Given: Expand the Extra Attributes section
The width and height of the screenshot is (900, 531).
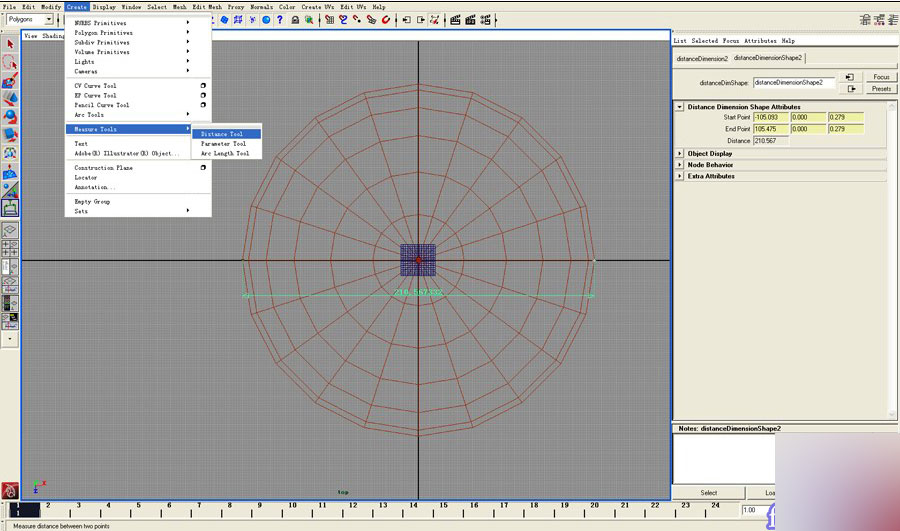Looking at the screenshot, I should coord(680,176).
